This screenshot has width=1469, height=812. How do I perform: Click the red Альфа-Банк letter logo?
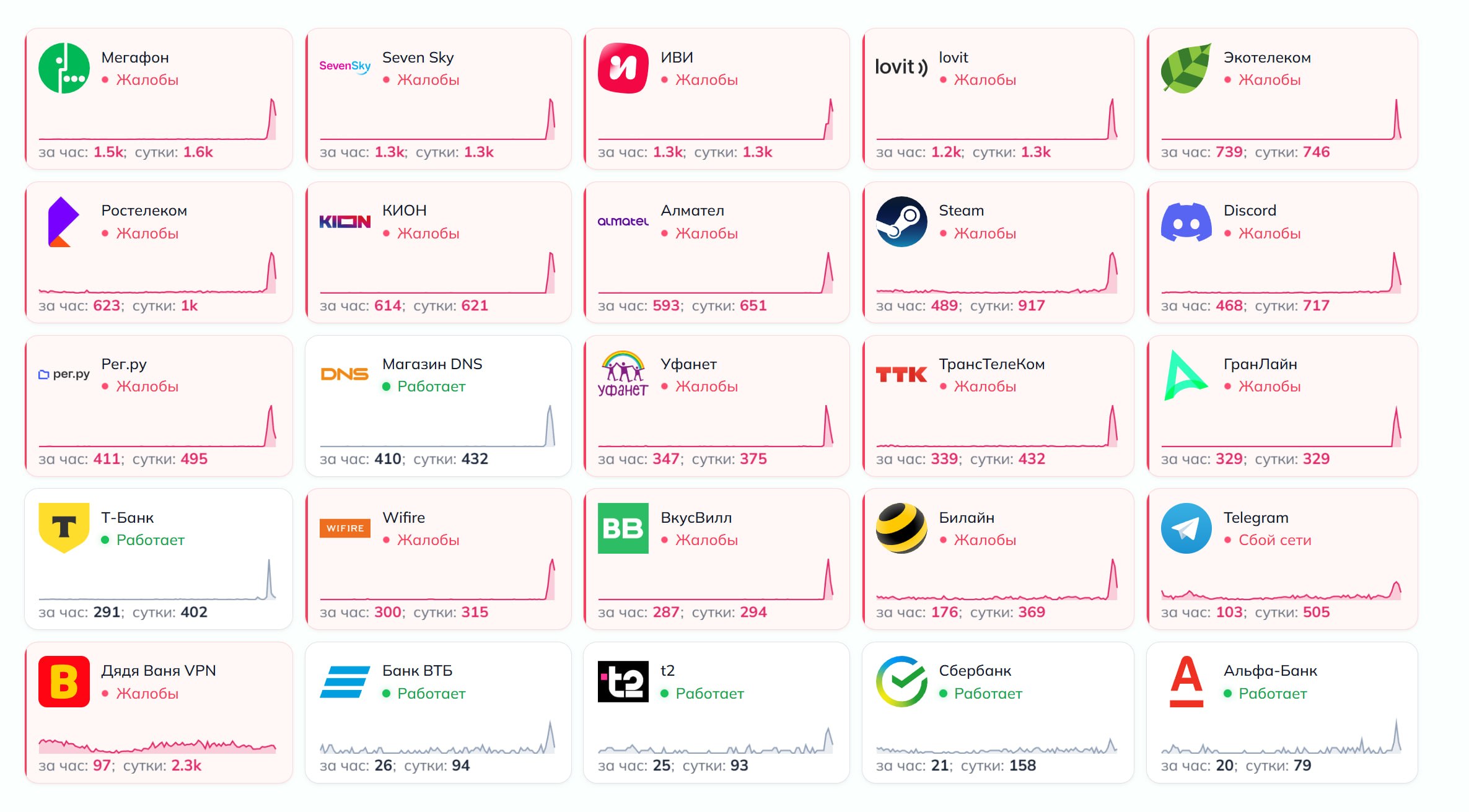pyautogui.click(x=1186, y=681)
